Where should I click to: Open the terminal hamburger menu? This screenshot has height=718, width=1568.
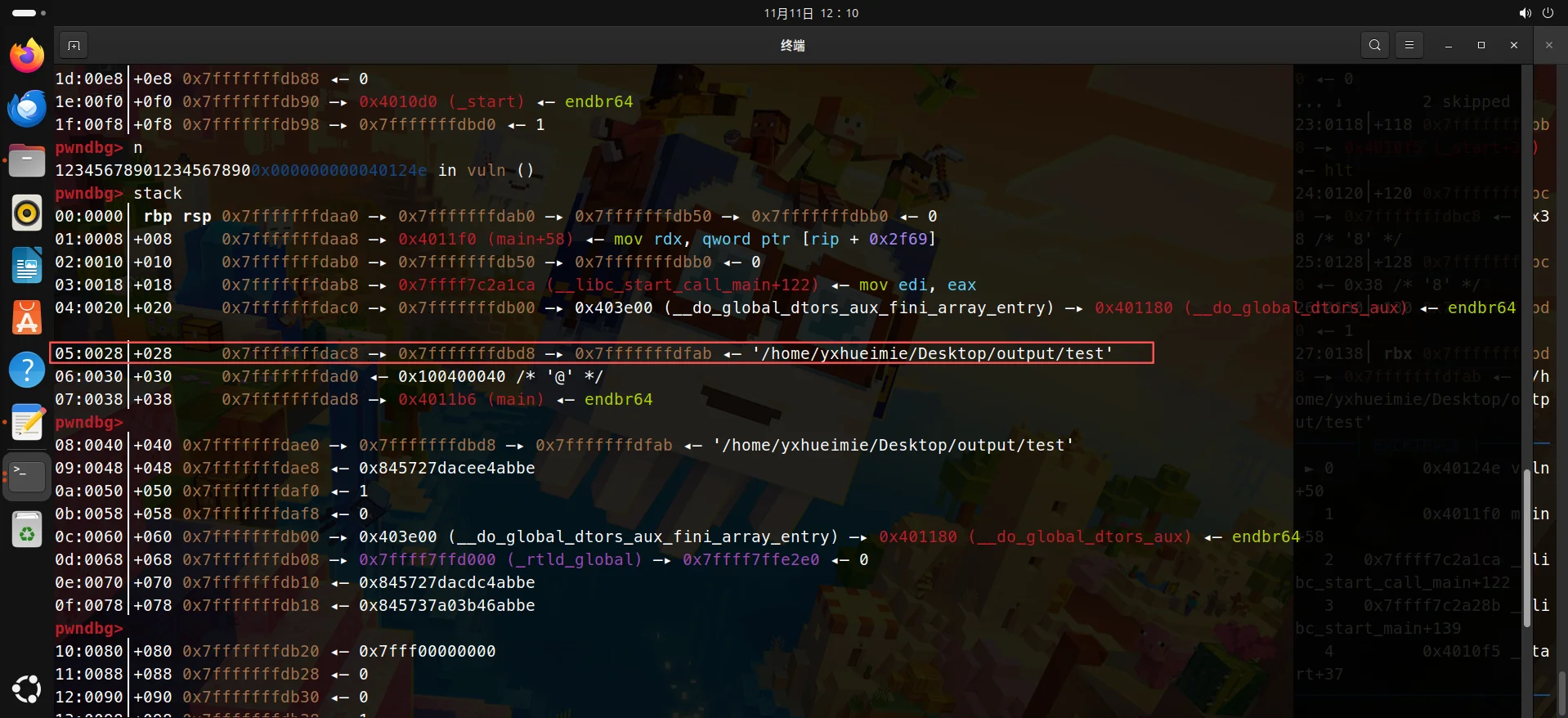(1409, 46)
